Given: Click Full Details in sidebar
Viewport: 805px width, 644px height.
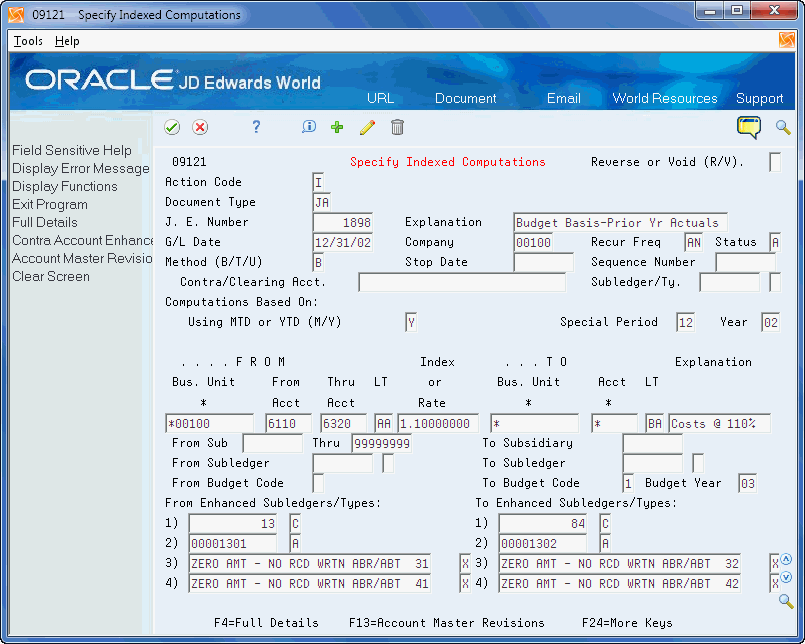Looking at the screenshot, I should click(x=45, y=222).
